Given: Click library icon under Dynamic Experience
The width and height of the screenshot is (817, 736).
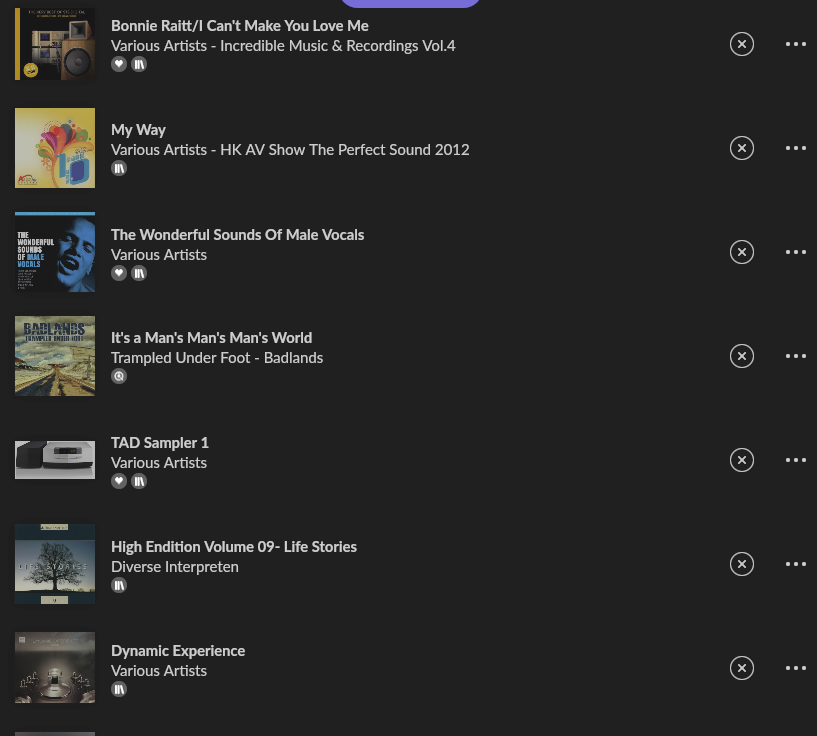Looking at the screenshot, I should pos(119,689).
